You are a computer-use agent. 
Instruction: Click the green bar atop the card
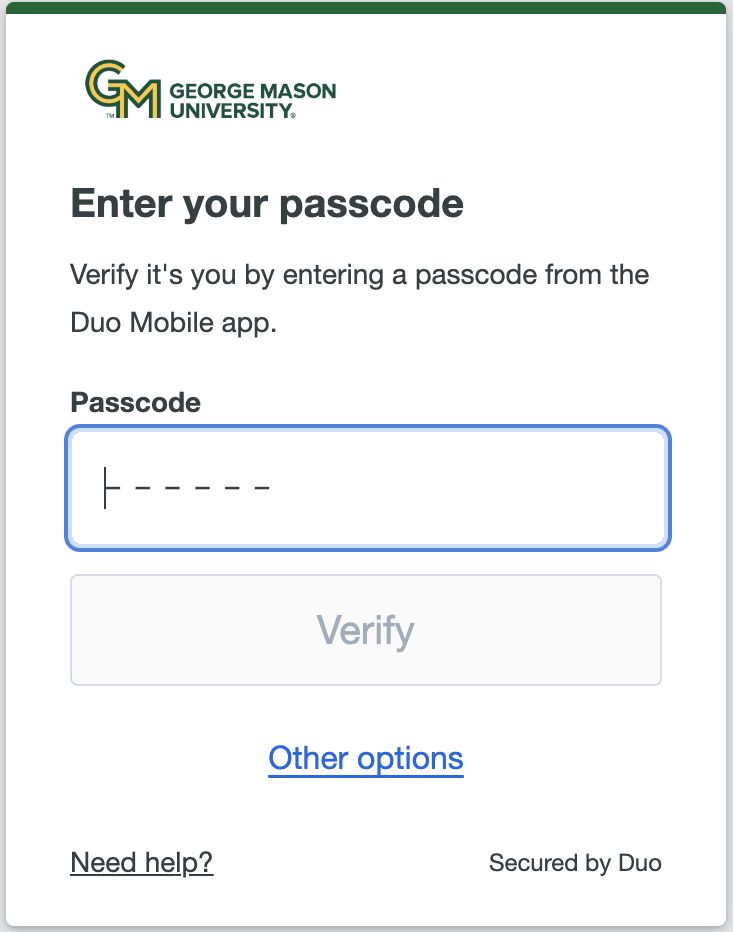[x=366, y=8]
